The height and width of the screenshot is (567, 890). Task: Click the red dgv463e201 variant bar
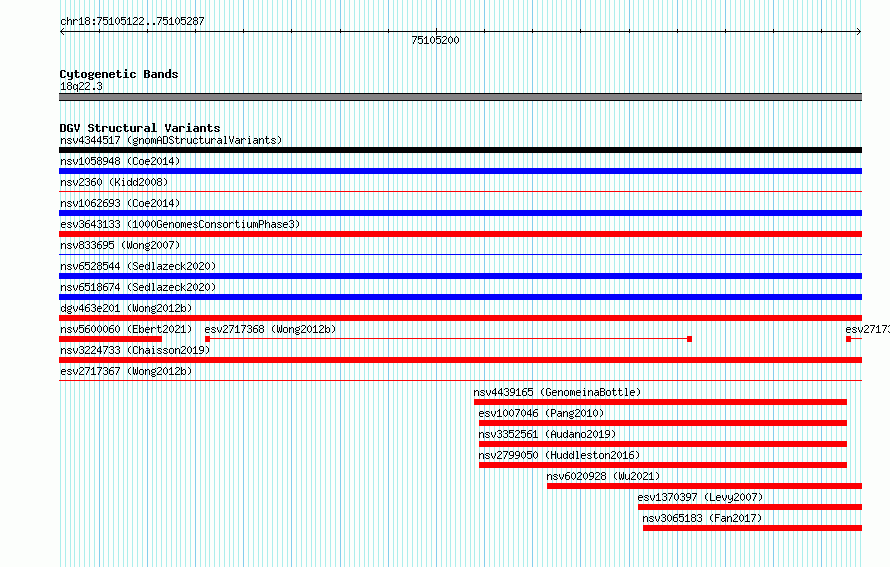[460, 318]
